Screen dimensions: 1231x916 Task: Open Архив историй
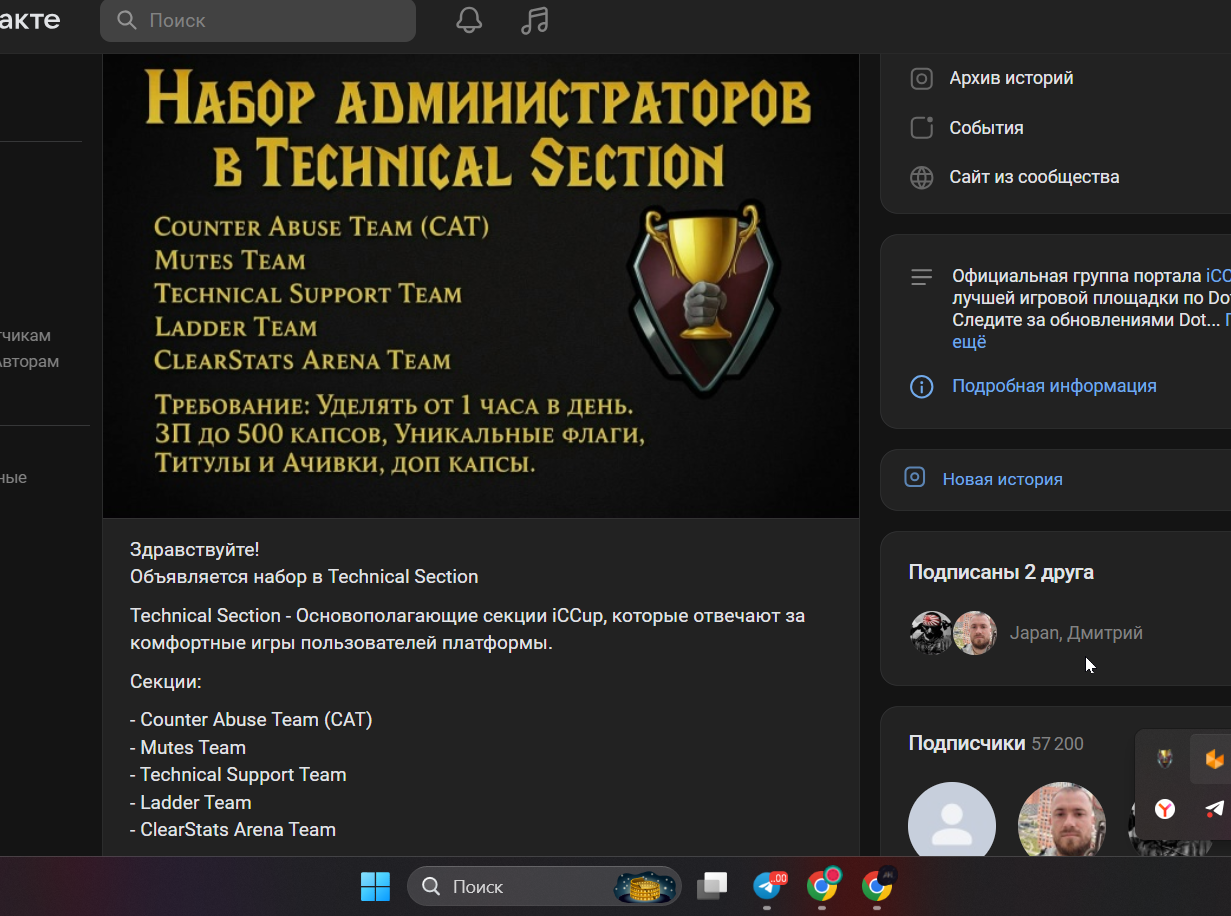tap(1011, 78)
